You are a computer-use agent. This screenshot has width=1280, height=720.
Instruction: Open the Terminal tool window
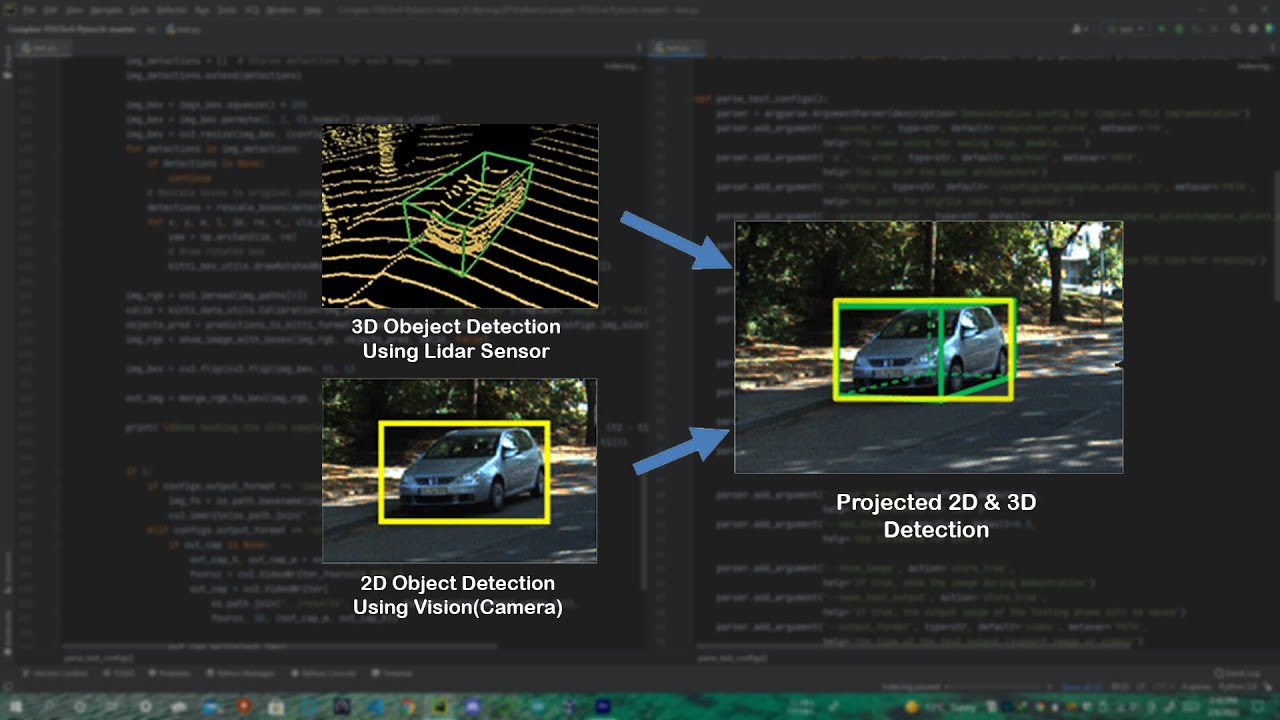(x=391, y=673)
